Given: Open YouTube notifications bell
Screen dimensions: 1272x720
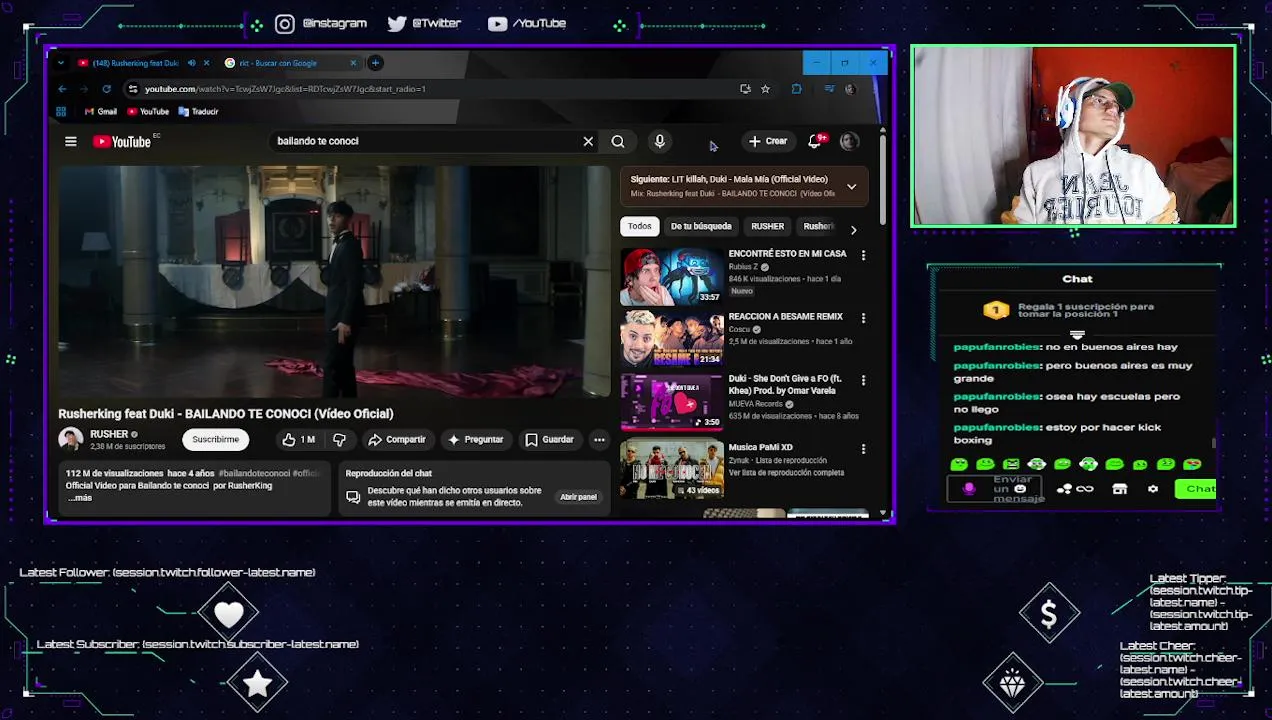Looking at the screenshot, I should click(x=815, y=142).
